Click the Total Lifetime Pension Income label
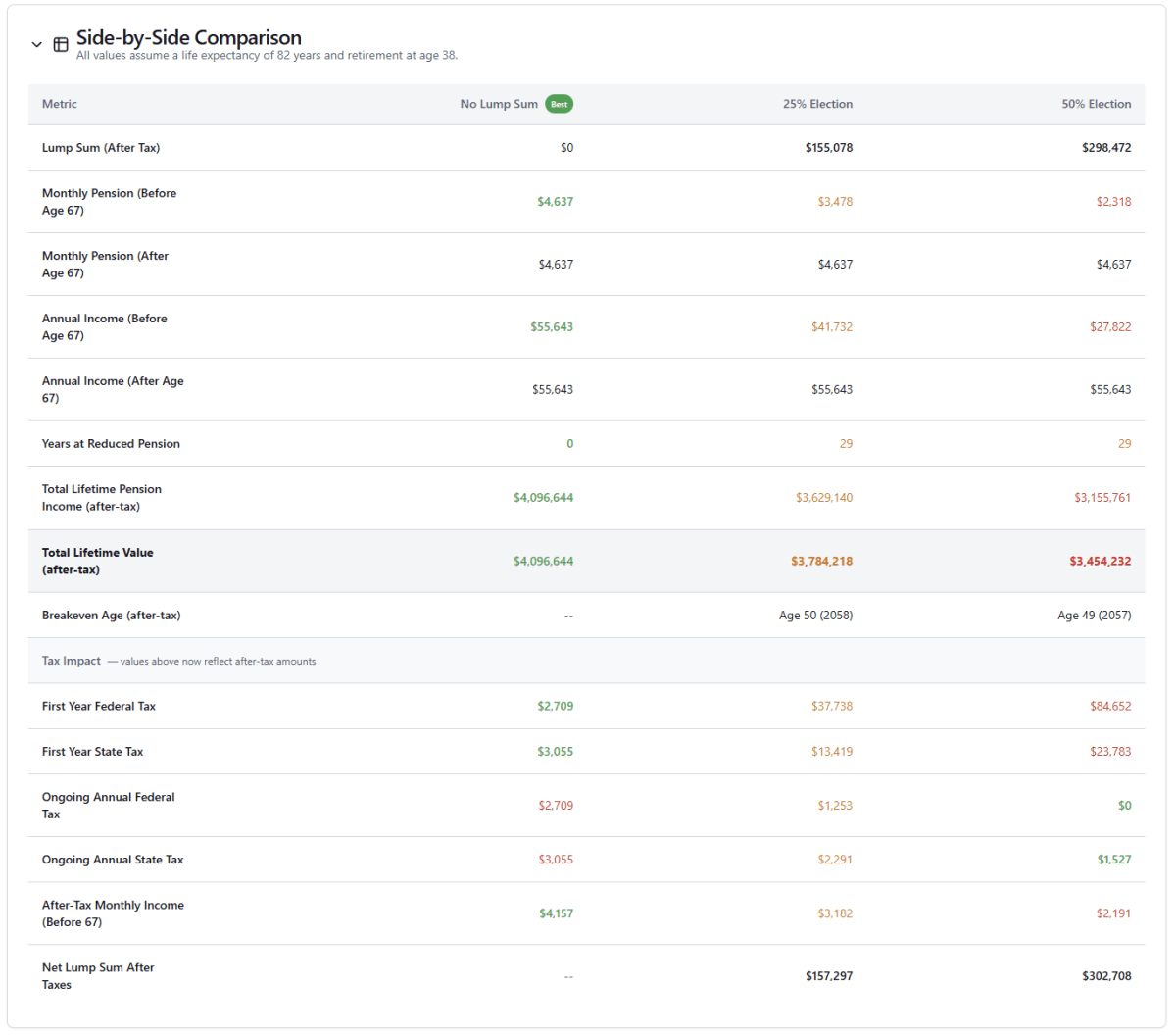This screenshot has height=1036, width=1176. coord(102,498)
